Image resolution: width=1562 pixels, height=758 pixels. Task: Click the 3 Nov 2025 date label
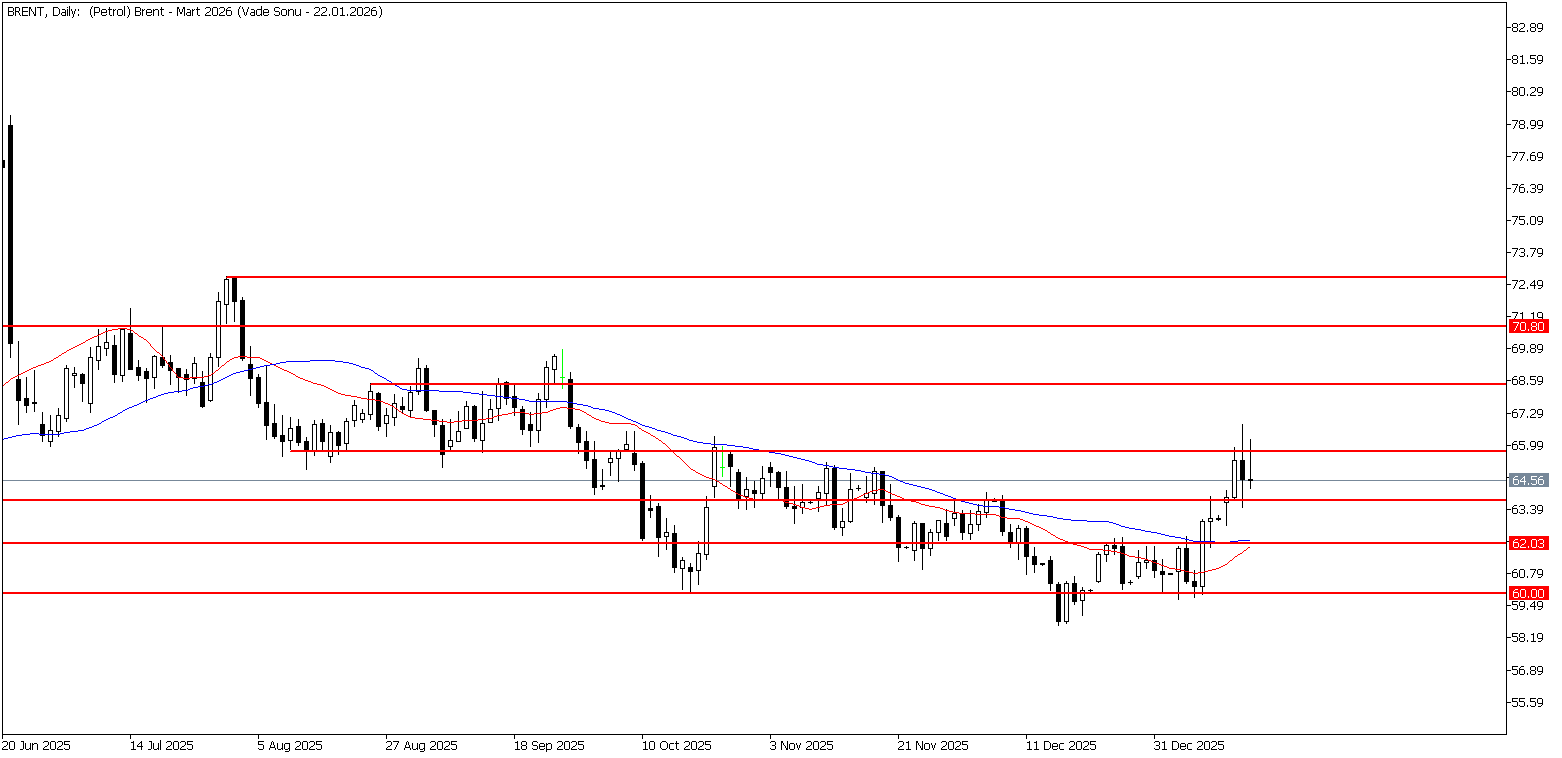pos(803,746)
